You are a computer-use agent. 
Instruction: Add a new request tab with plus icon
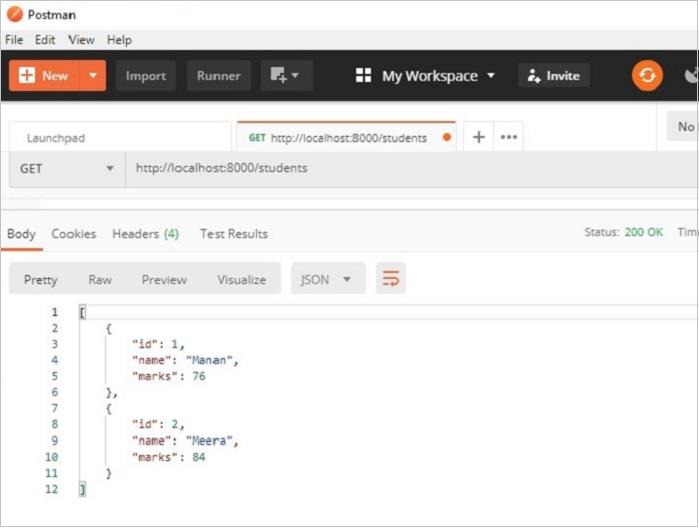478,137
